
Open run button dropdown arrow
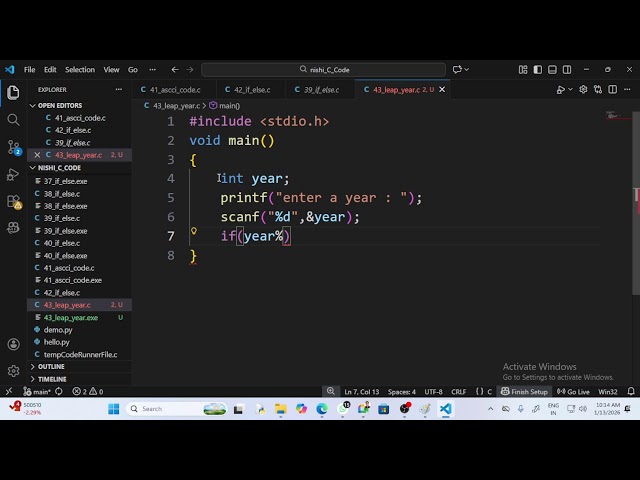click(570, 90)
